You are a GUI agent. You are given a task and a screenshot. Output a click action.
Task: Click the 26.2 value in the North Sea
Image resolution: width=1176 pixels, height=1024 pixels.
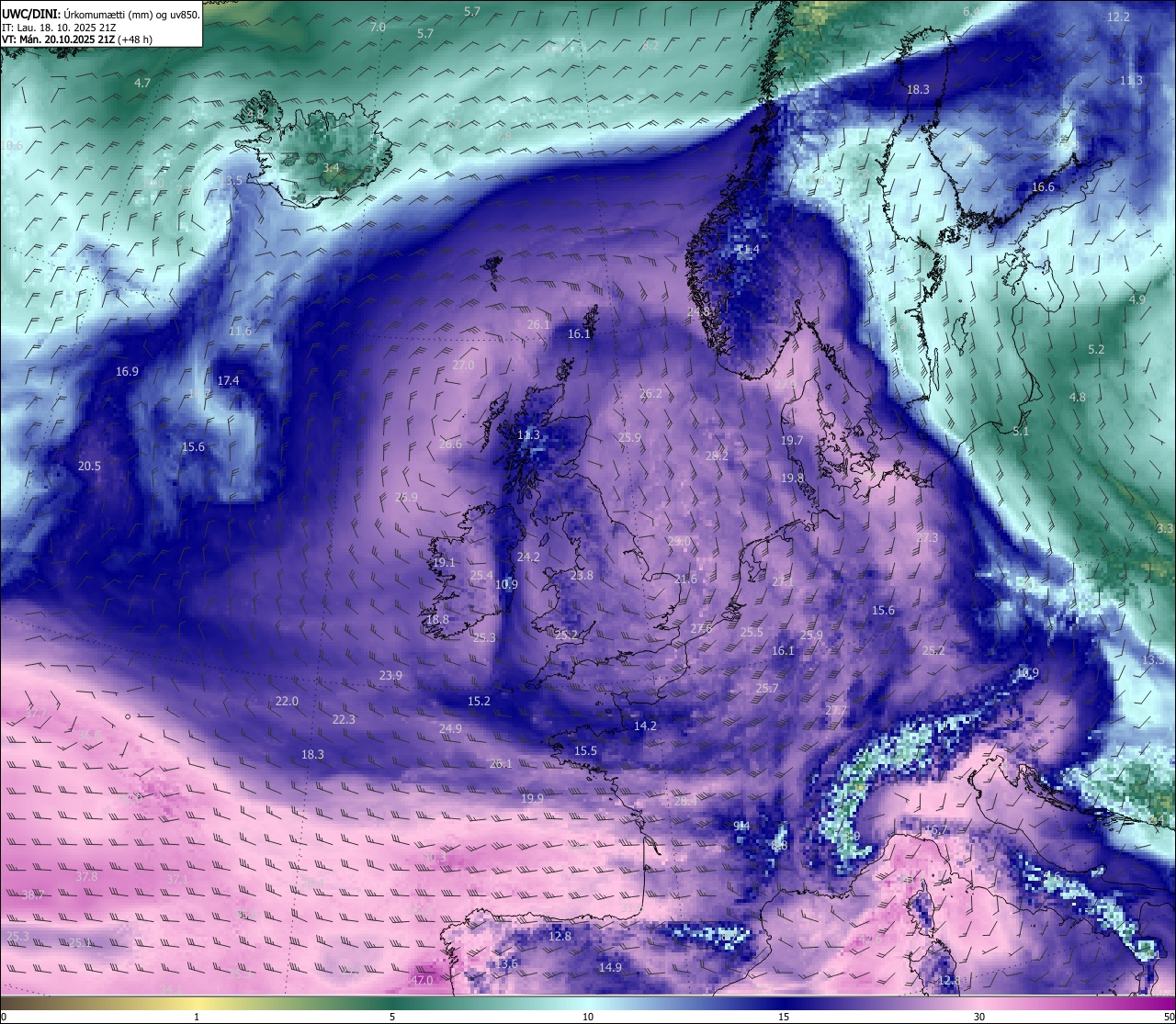pos(650,393)
